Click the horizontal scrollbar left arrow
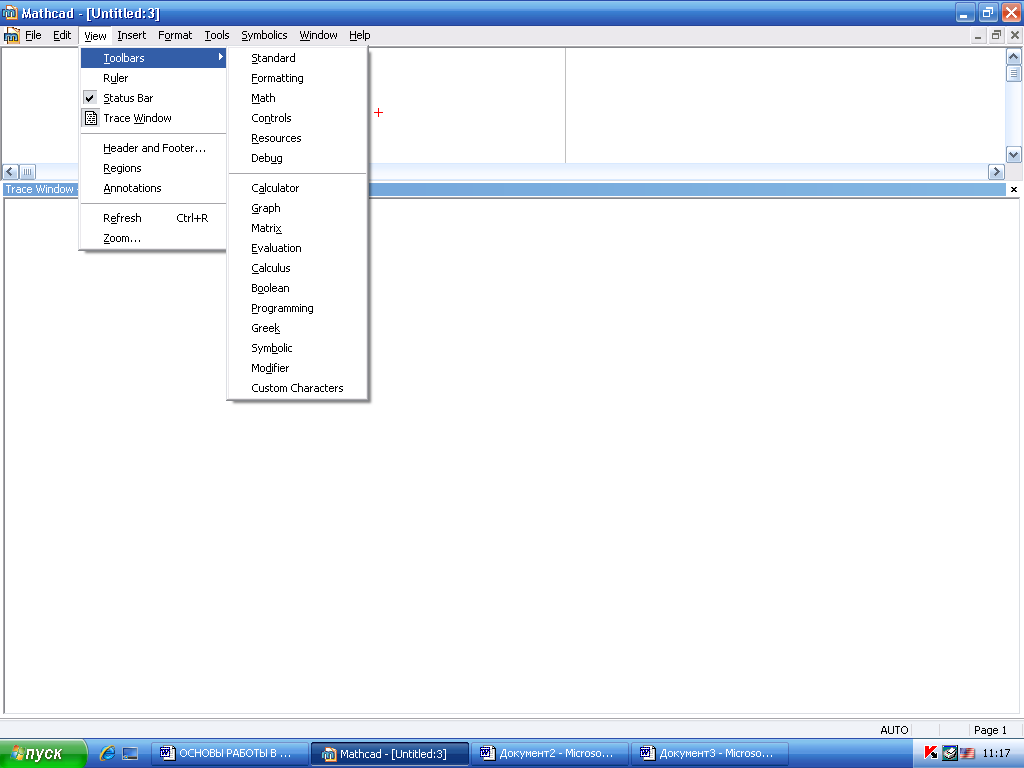The width and height of the screenshot is (1024, 768). tap(10, 172)
